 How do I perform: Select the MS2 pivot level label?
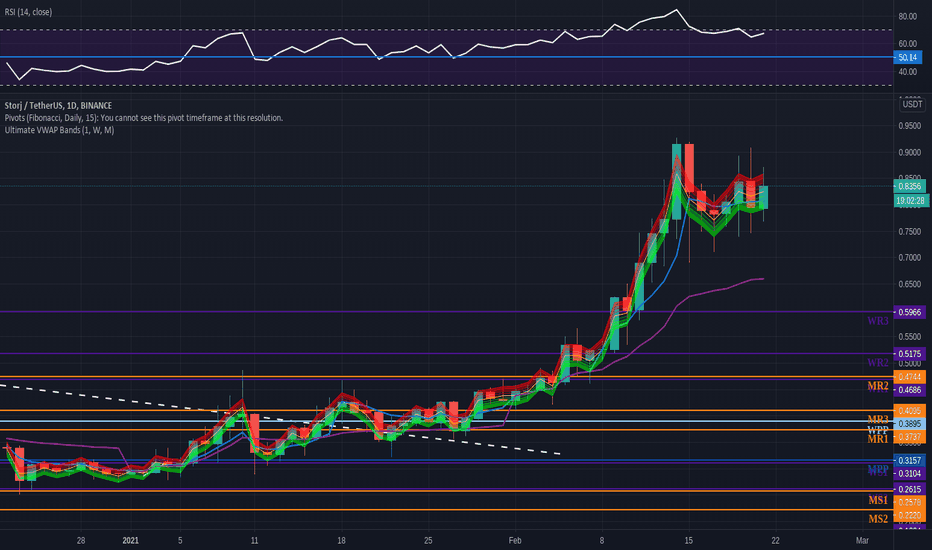click(x=878, y=519)
